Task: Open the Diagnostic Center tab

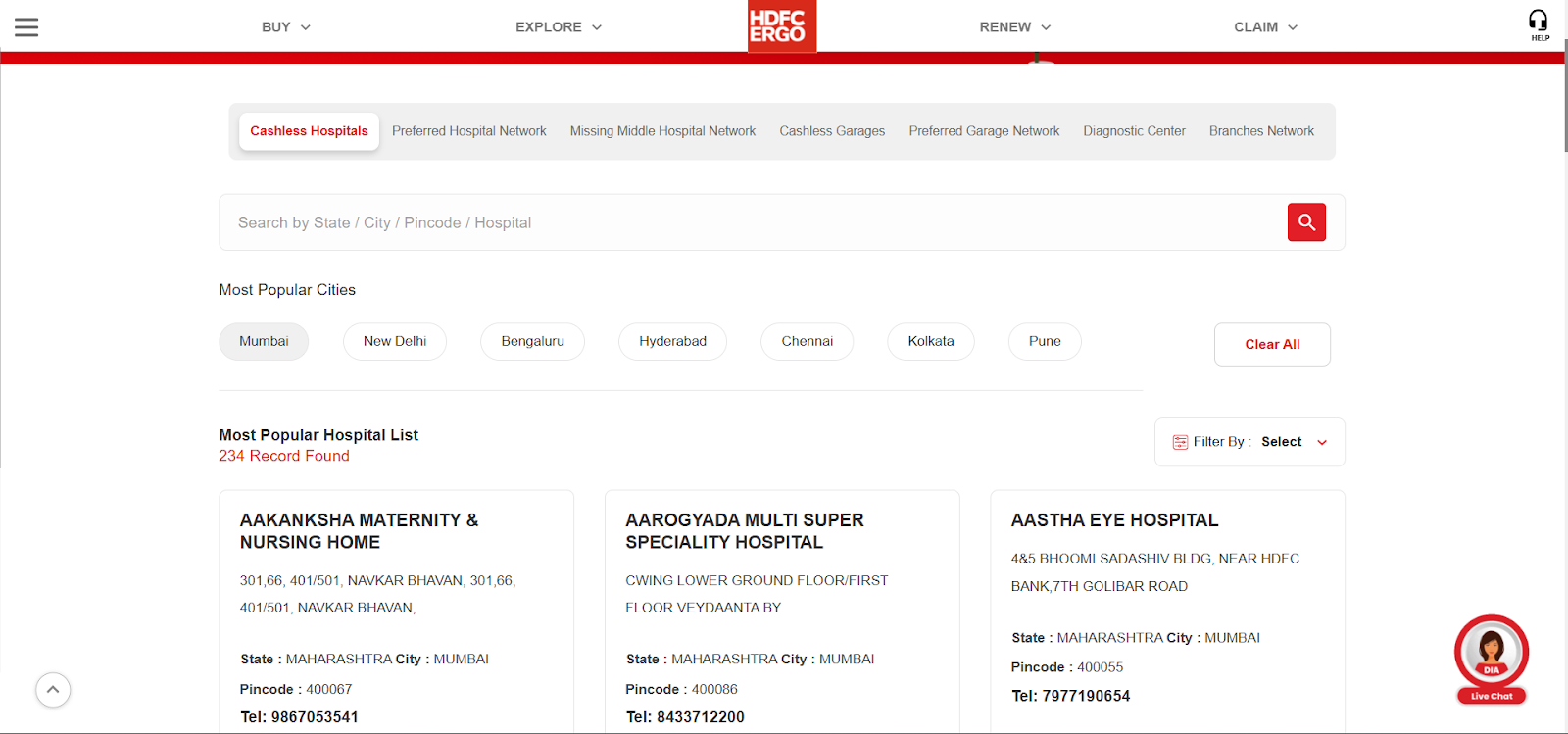Action: pyautogui.click(x=1134, y=131)
